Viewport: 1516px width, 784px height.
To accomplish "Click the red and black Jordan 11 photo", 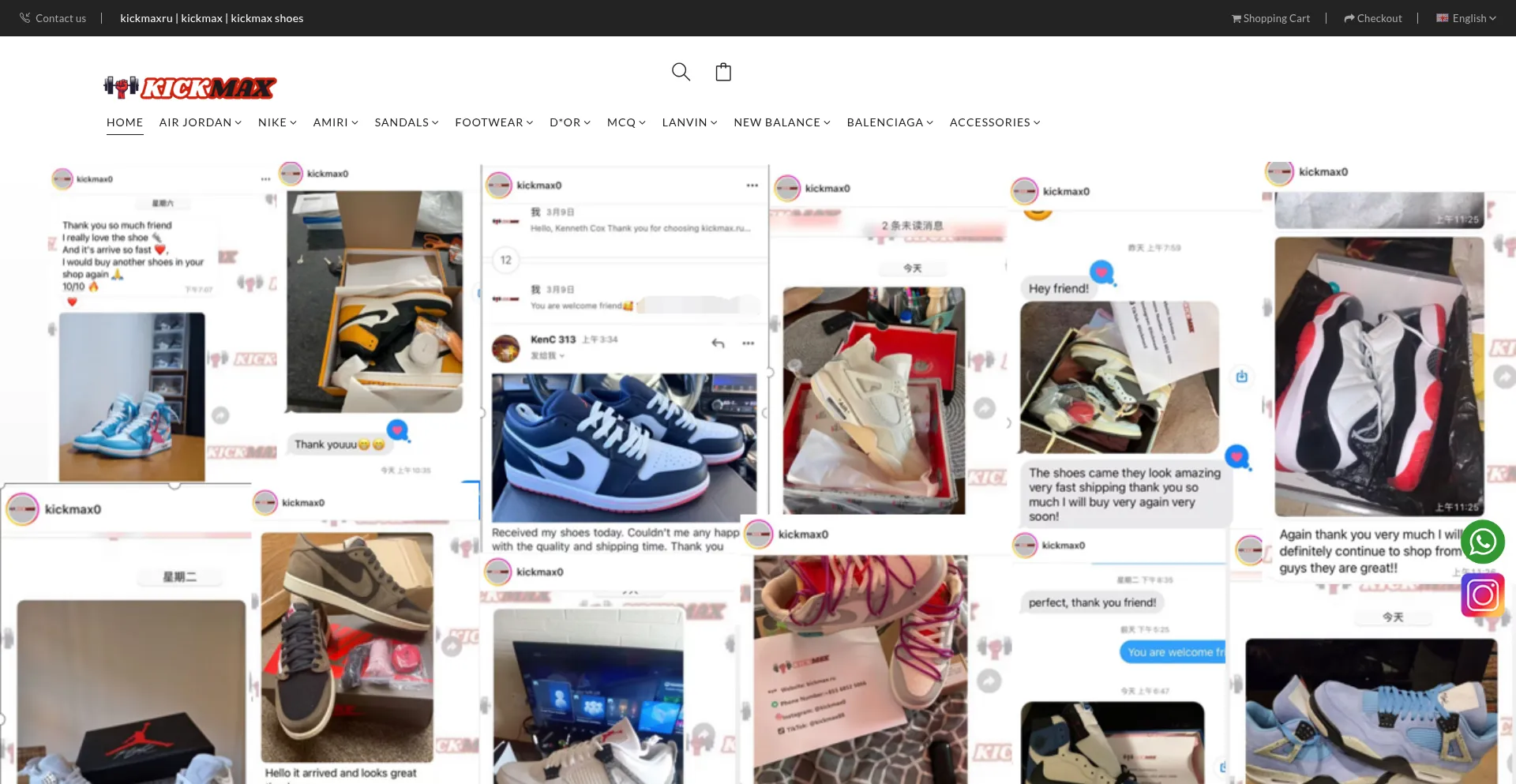I will 1379,376.
